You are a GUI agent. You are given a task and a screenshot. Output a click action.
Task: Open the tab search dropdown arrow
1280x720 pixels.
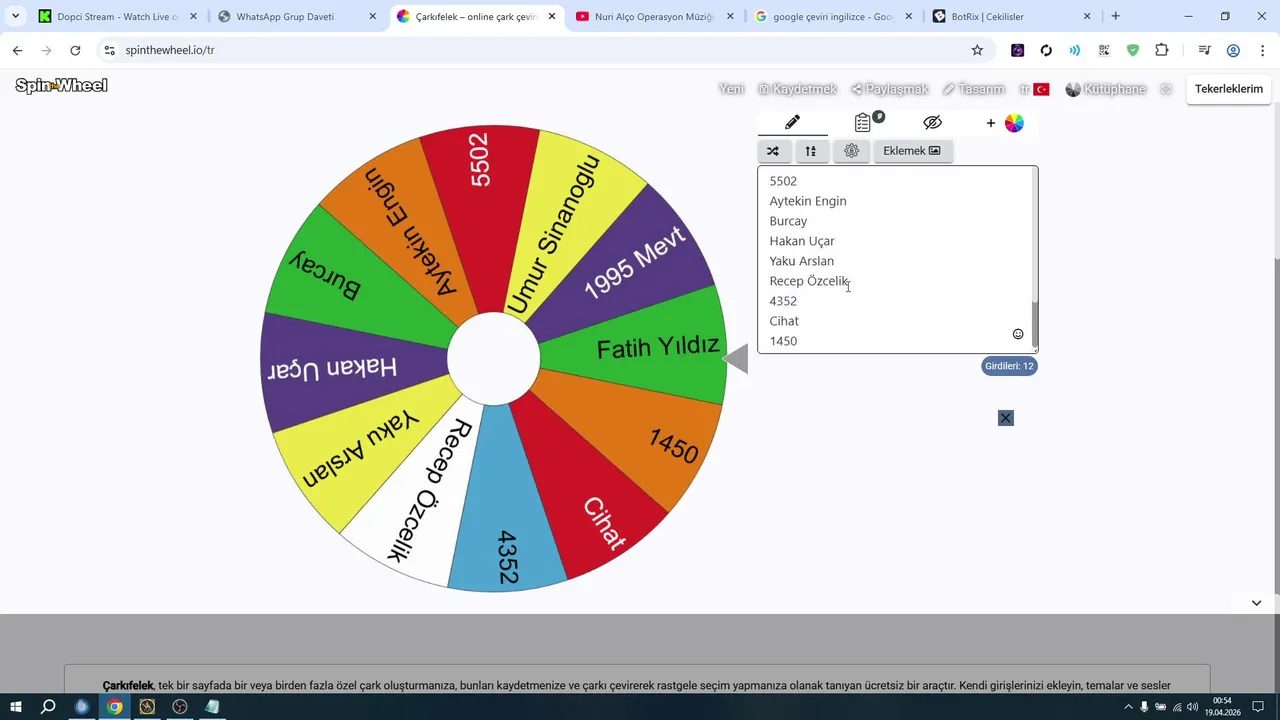click(15, 16)
